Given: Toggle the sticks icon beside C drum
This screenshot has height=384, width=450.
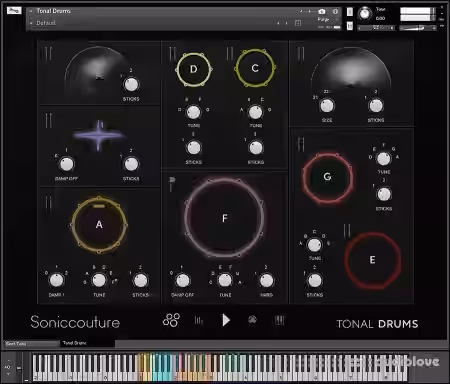Looking at the screenshot, I should click(x=230, y=54).
